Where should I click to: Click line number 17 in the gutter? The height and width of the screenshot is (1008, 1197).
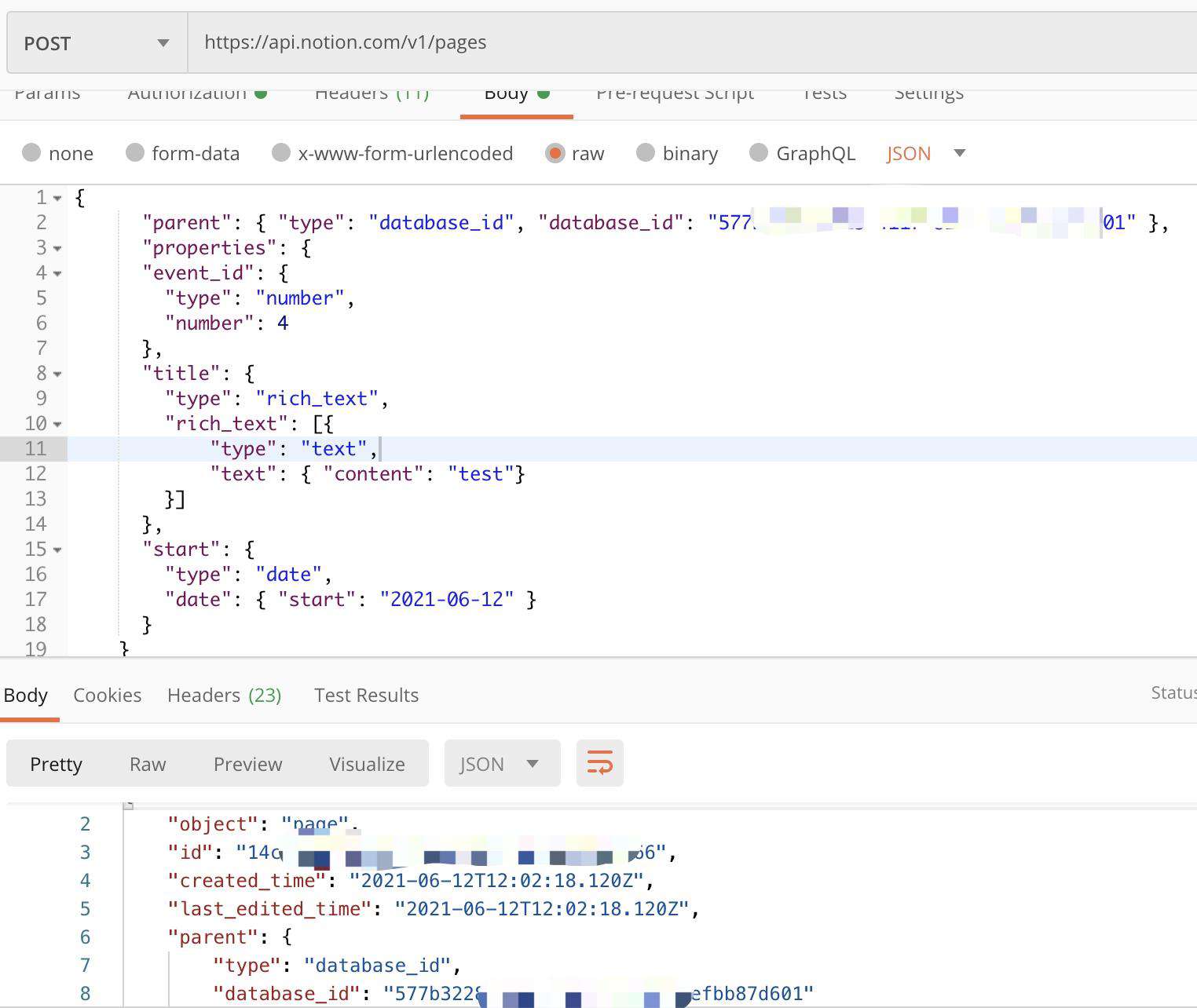point(35,599)
